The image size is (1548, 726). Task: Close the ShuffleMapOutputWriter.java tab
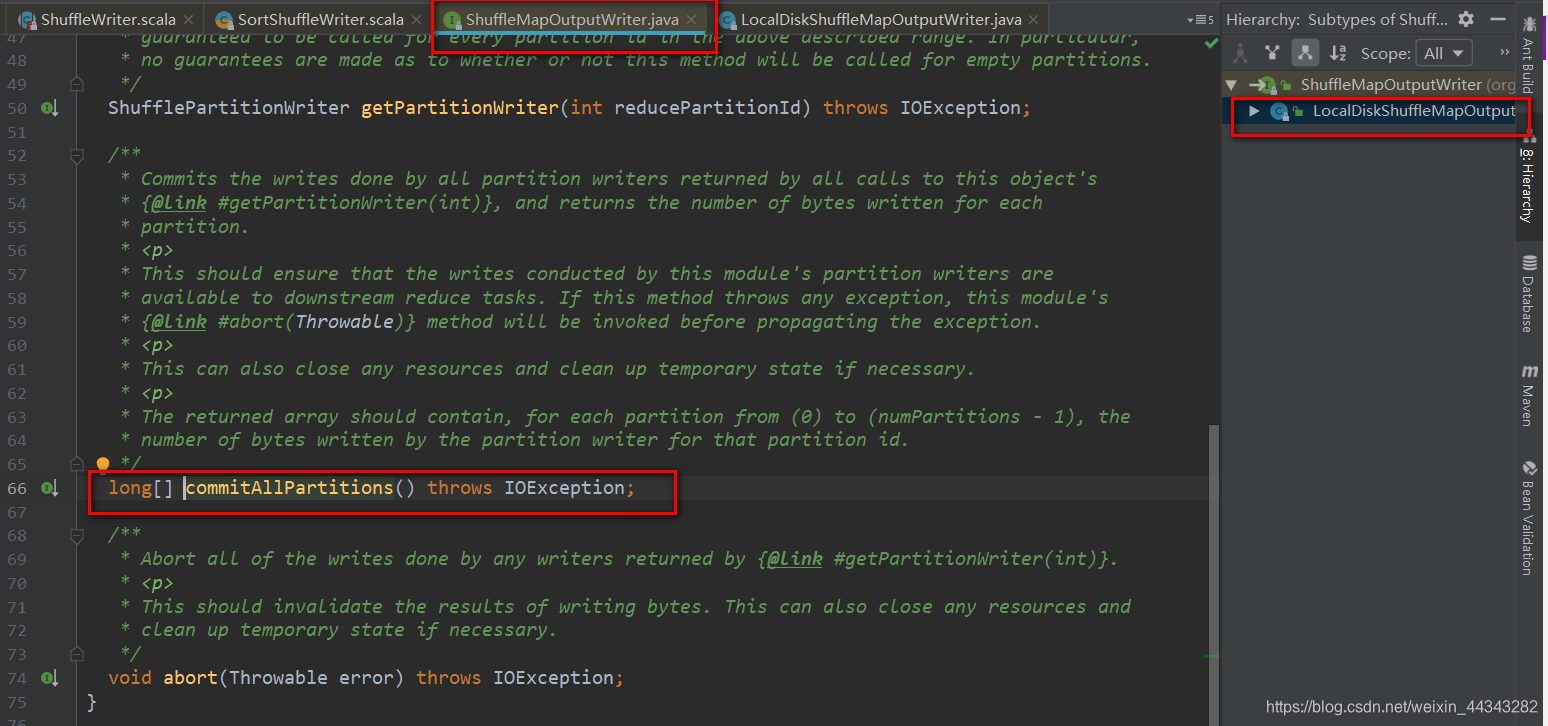[691, 20]
